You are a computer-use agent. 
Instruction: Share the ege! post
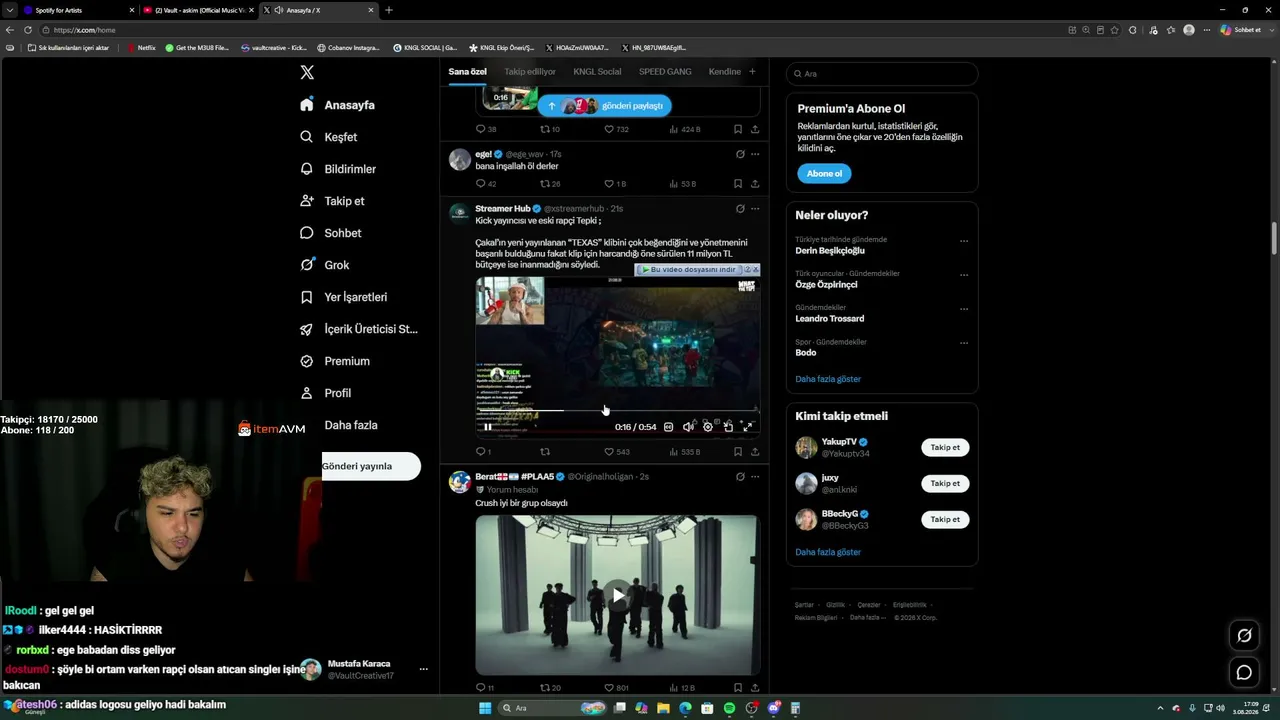755,184
